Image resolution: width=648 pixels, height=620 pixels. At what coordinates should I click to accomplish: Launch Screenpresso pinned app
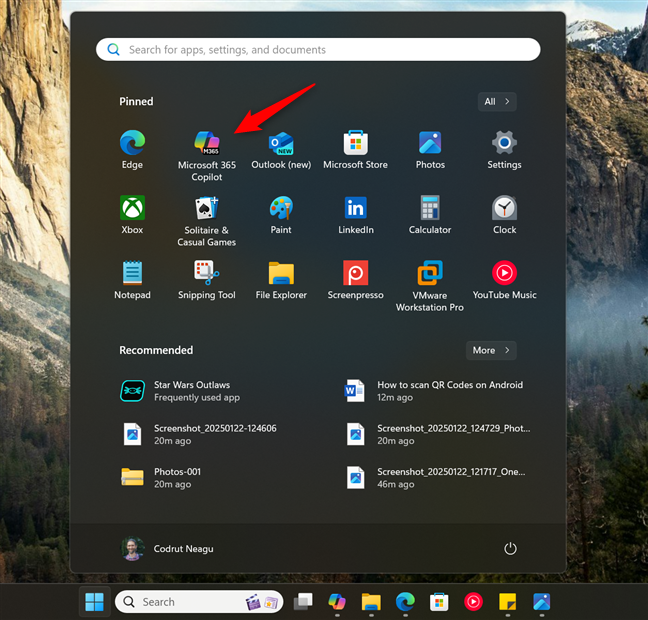(356, 280)
